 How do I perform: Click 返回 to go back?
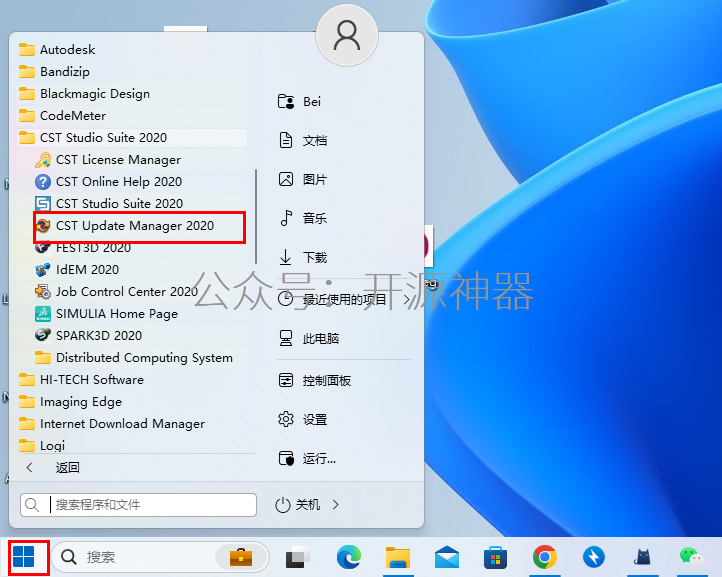point(67,467)
